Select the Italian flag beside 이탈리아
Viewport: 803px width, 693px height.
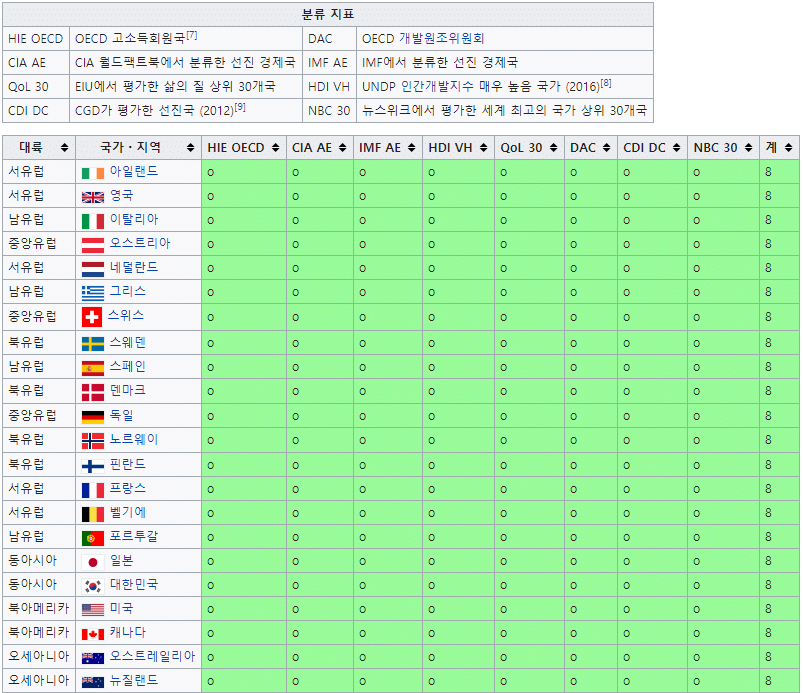93,221
